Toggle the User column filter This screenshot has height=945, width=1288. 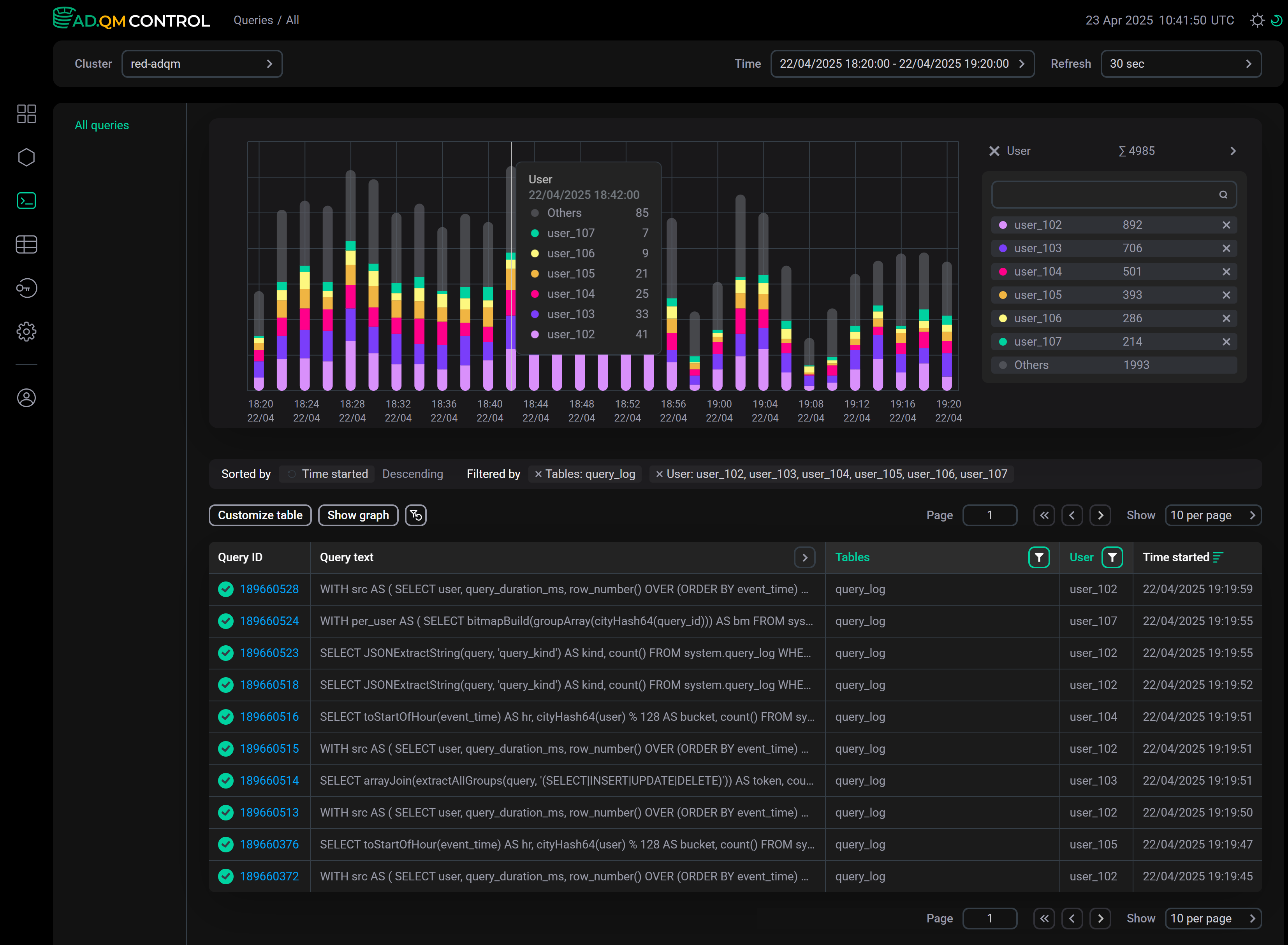click(1112, 557)
